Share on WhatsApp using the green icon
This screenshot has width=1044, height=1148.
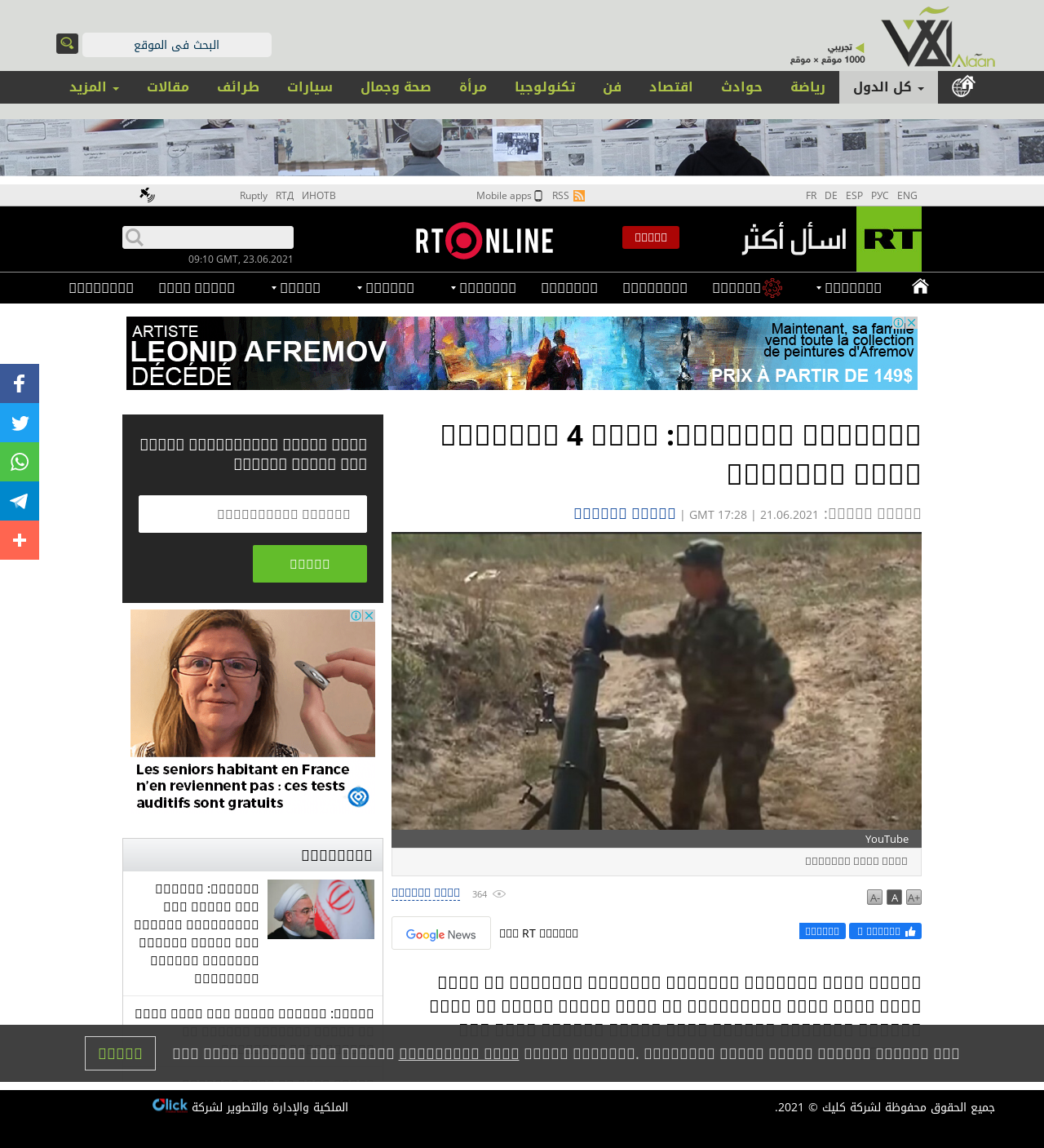pyautogui.click(x=20, y=462)
